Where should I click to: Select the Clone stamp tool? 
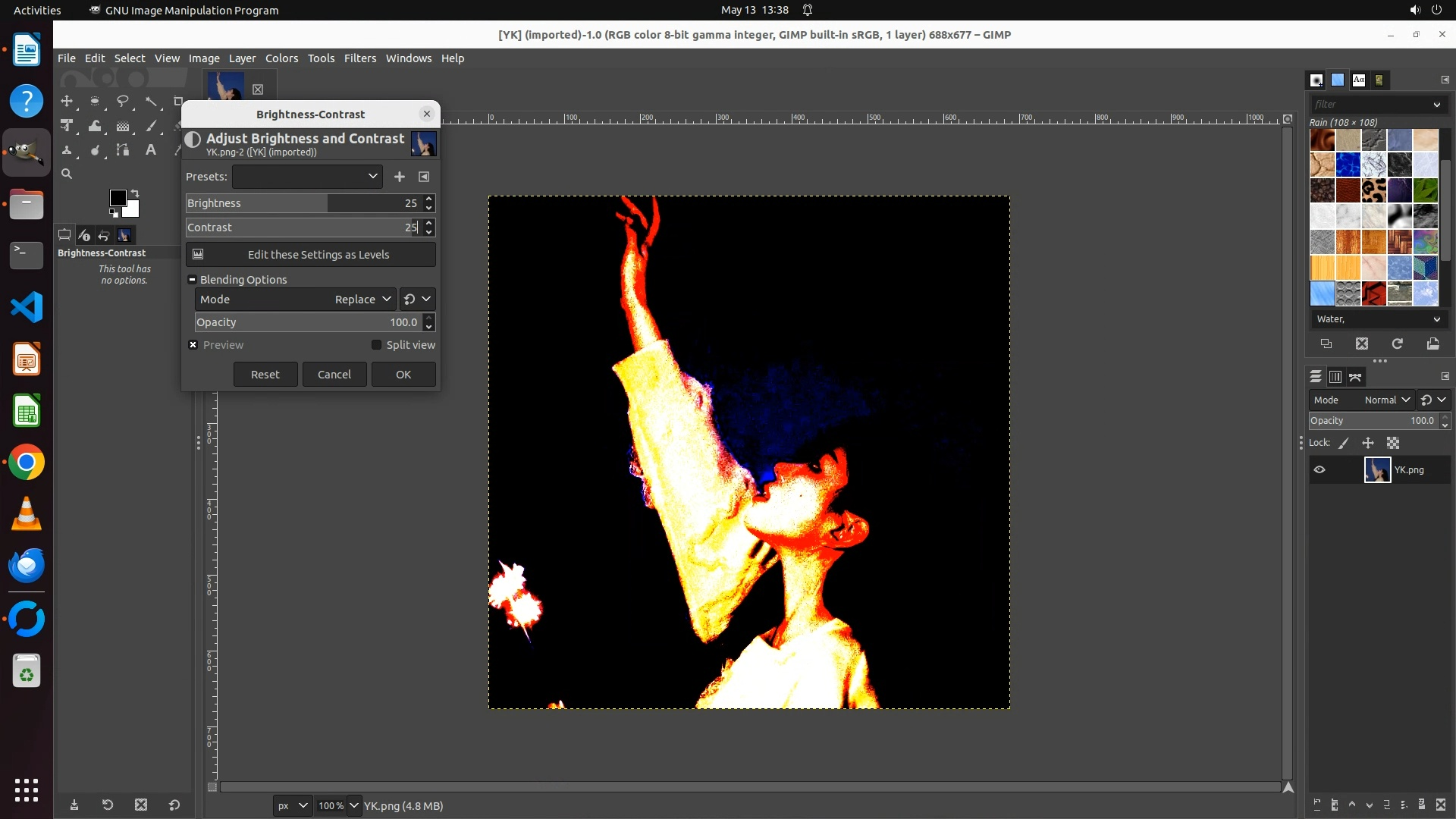point(67,150)
